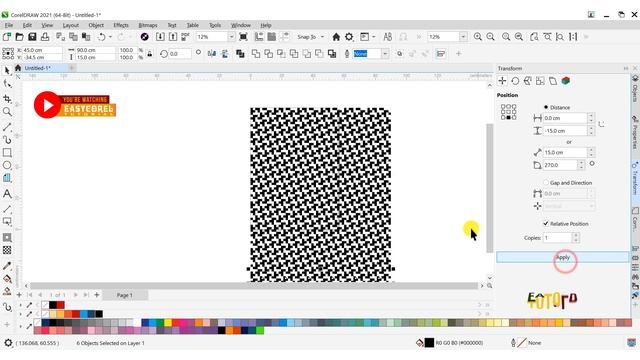
Task: Click the Publish to PDF icon
Action: [185, 37]
